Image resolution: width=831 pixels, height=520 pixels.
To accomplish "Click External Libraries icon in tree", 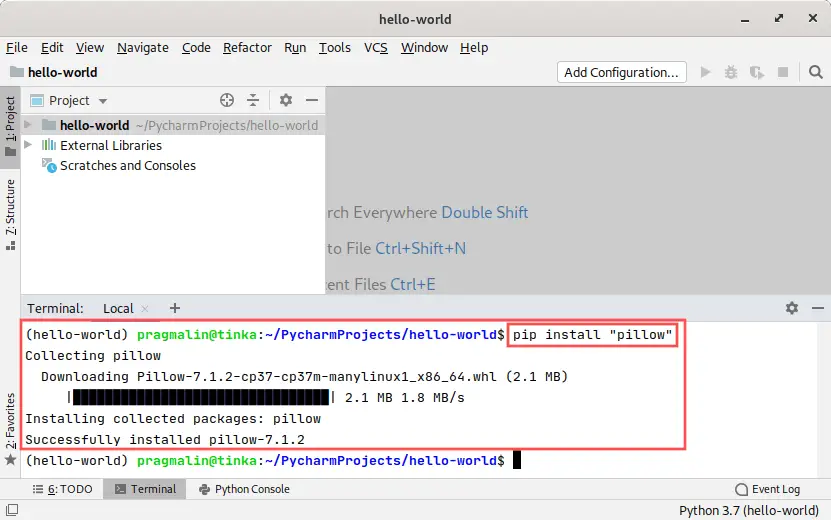I will (x=49, y=145).
